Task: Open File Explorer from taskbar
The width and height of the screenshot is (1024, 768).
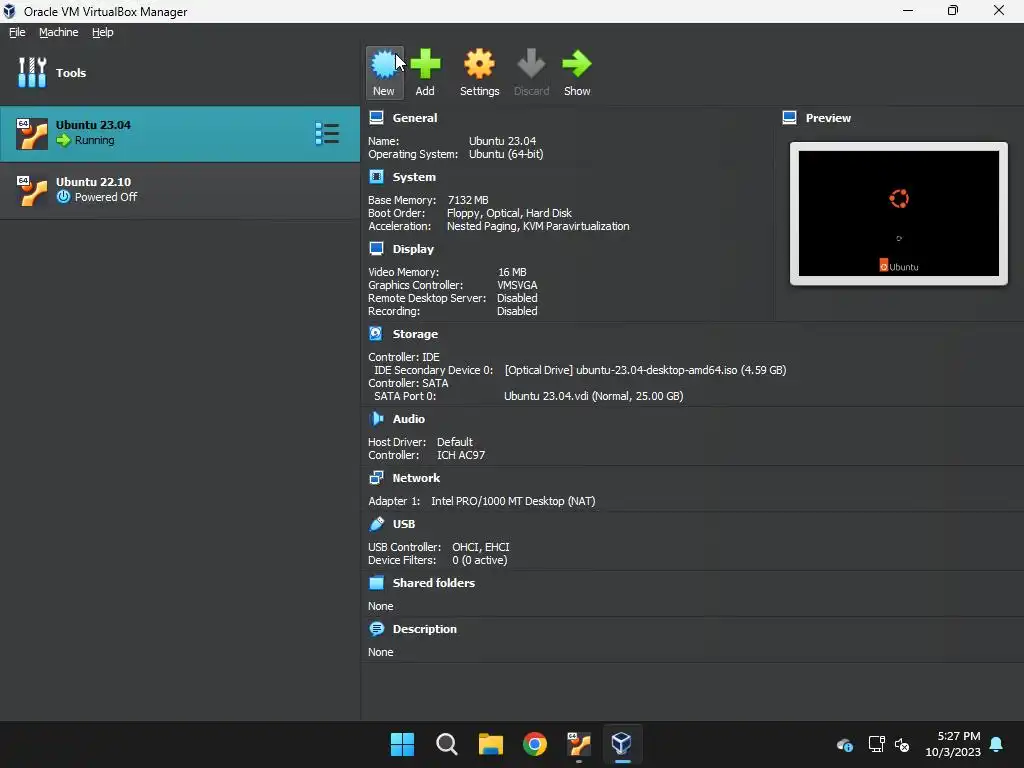Action: pos(490,744)
